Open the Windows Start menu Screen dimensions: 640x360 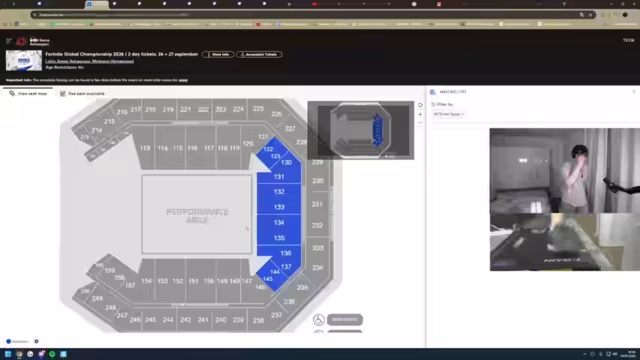(x=8, y=354)
